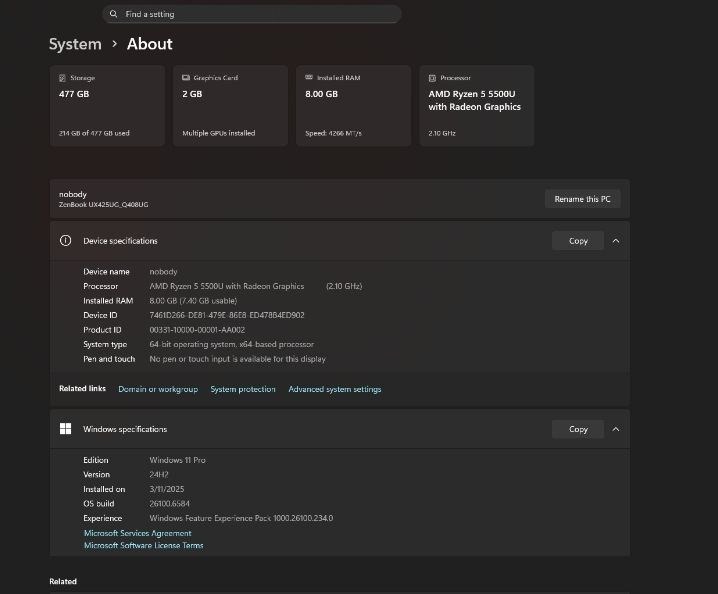
Task: Open Advanced system settings
Action: (x=334, y=389)
